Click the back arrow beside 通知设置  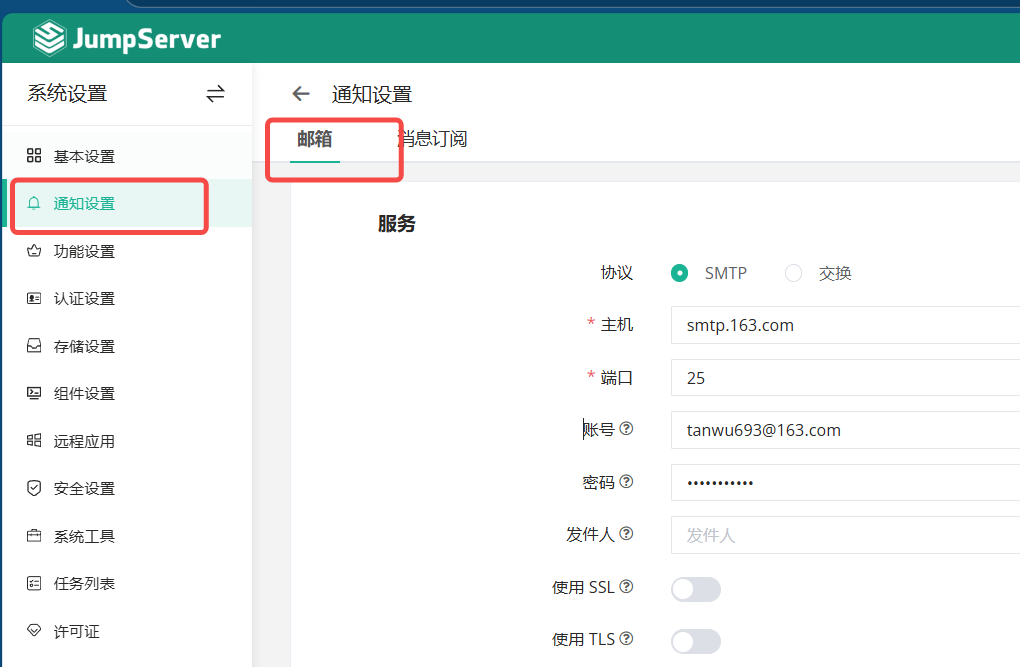pyautogui.click(x=300, y=93)
